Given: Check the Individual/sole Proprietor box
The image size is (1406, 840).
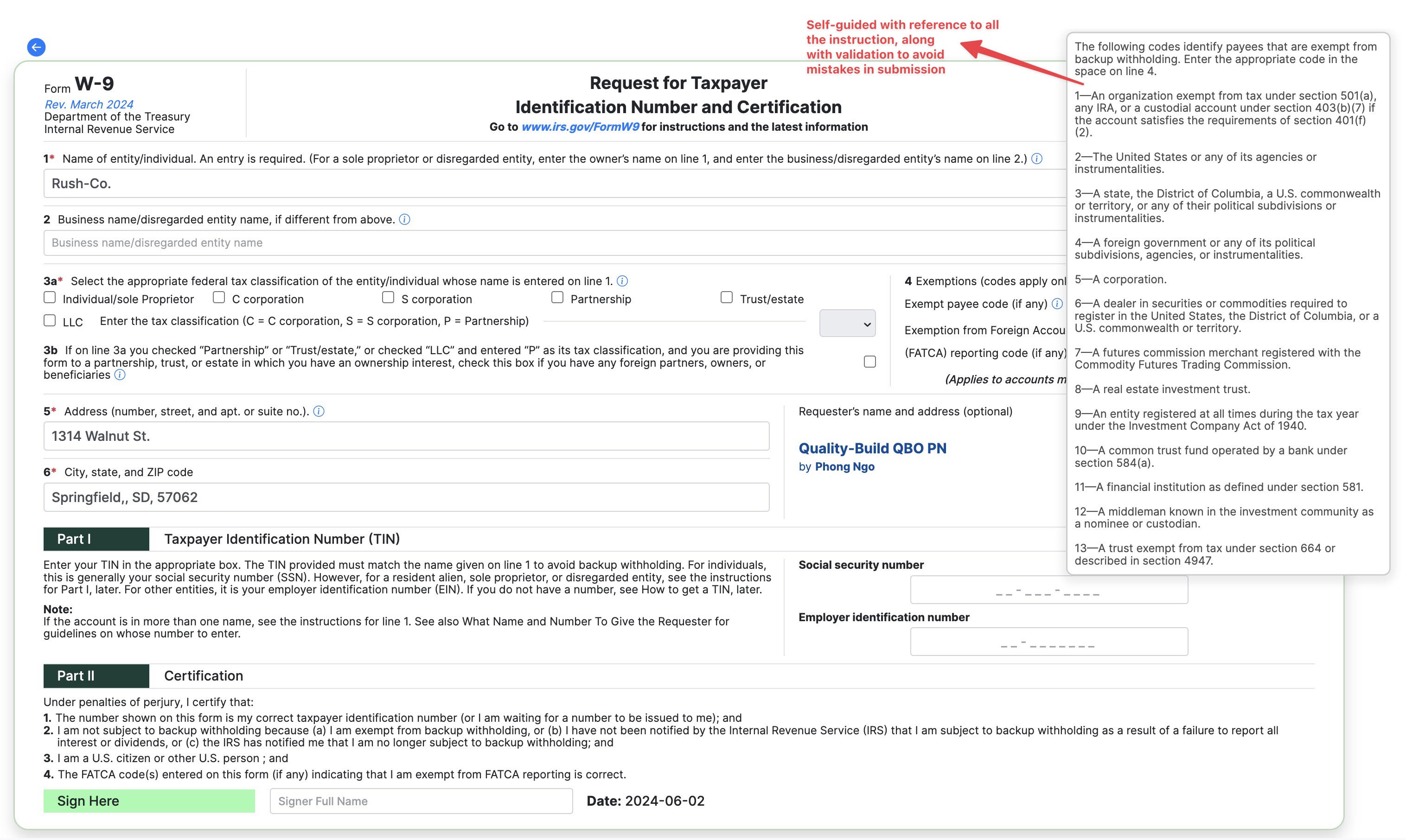Looking at the screenshot, I should click(x=50, y=298).
